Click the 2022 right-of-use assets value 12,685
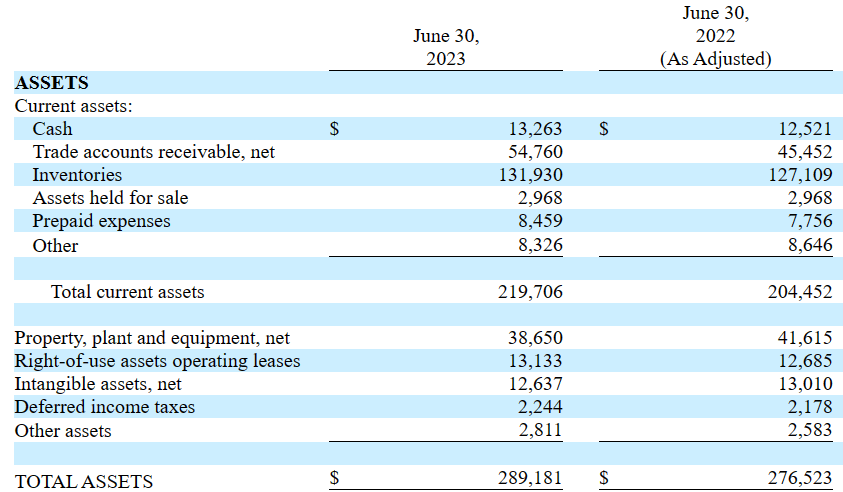 pos(805,361)
